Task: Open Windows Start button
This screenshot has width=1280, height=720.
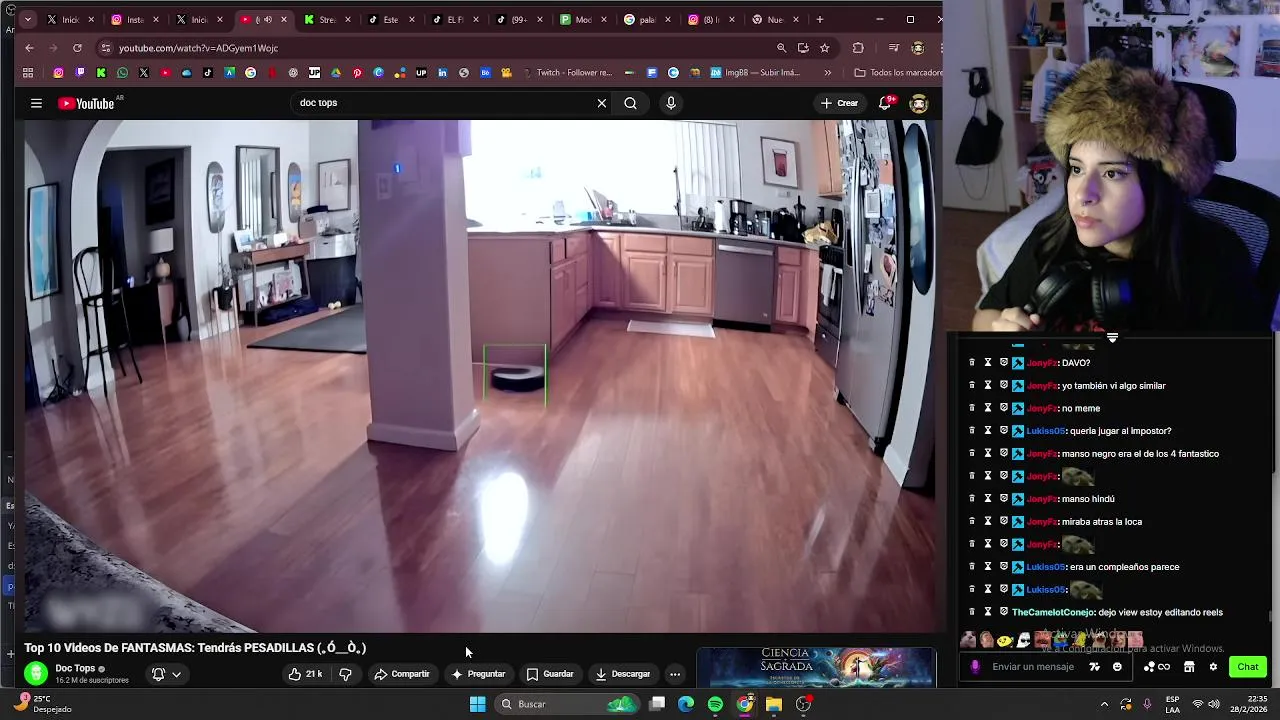Action: (x=477, y=704)
